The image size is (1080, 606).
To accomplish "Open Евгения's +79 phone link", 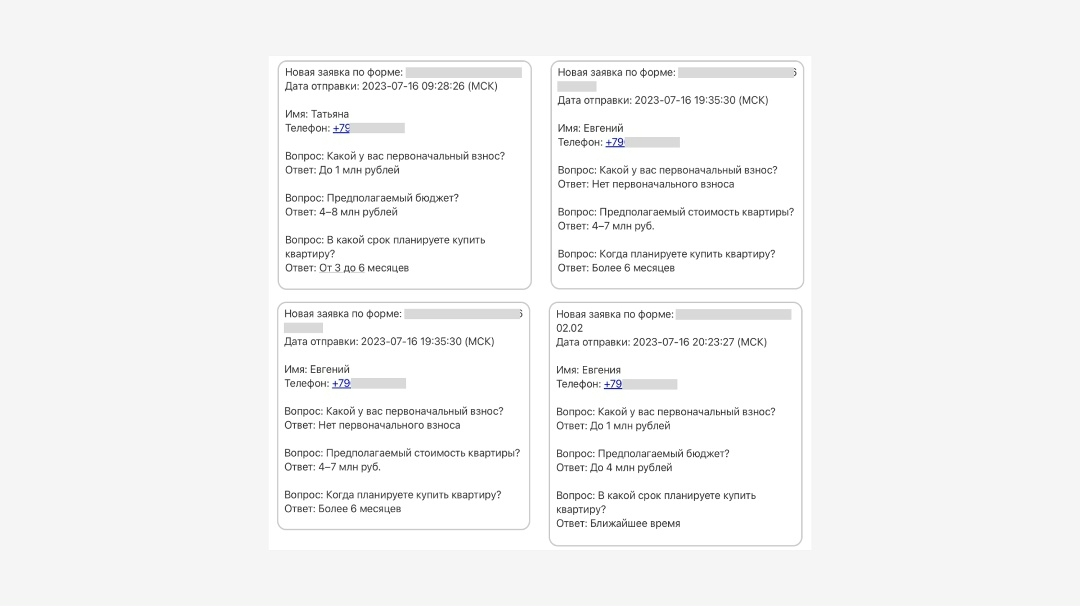I will point(613,384).
